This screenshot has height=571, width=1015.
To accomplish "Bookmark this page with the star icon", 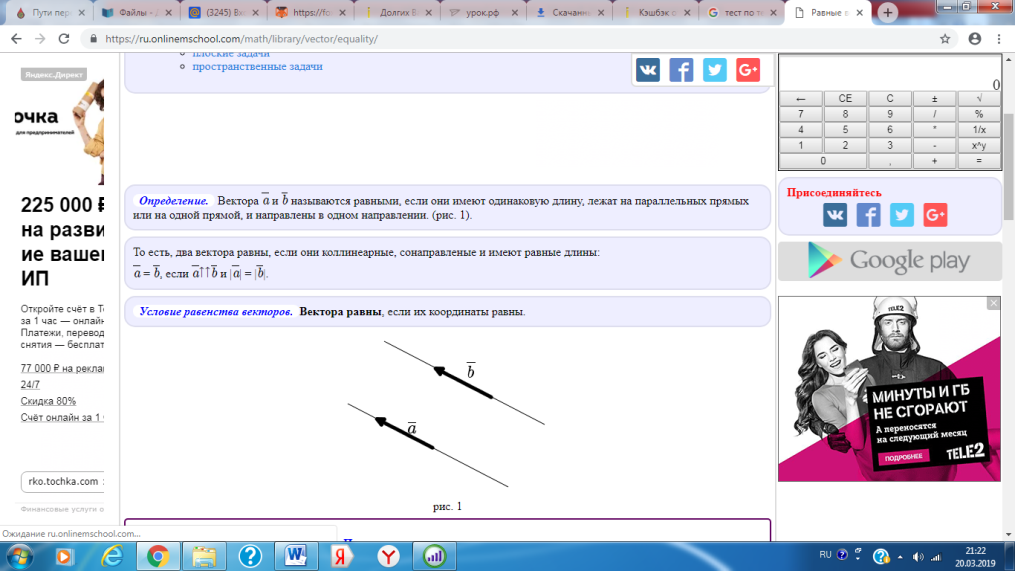I will point(945,39).
